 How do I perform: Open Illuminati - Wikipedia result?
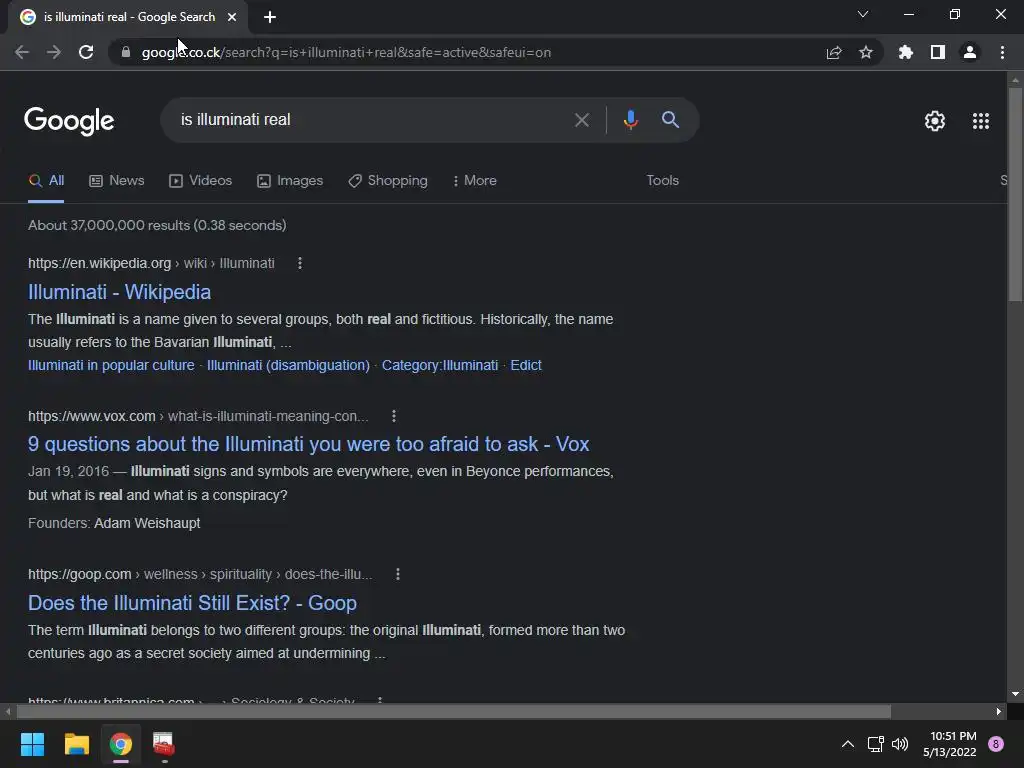point(120,292)
